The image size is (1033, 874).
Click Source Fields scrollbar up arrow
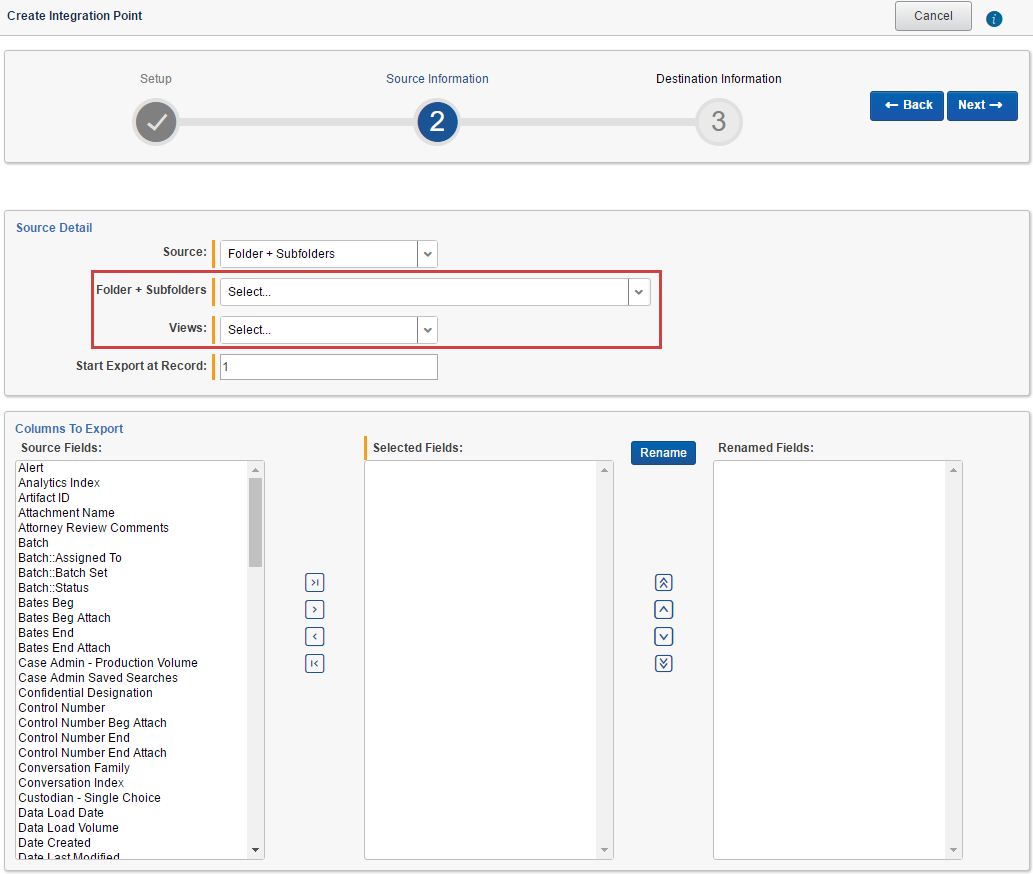tap(256, 470)
